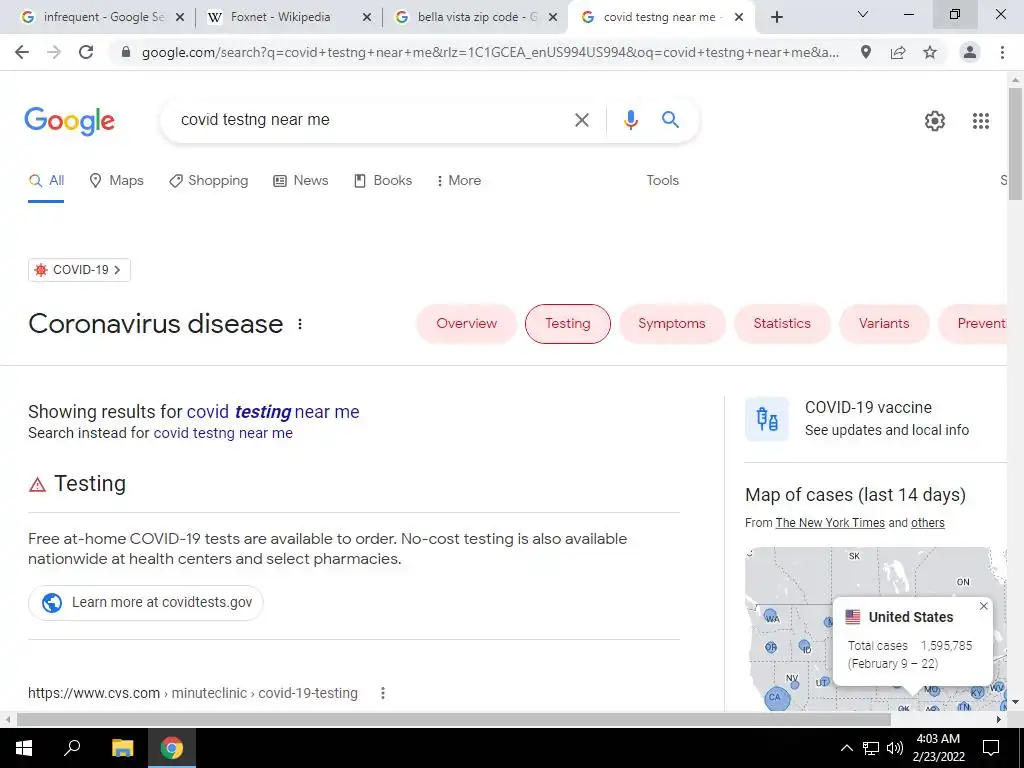The image size is (1024, 768).
Task: Open the cvs.com minuteclinic result URL
Action: click(x=193, y=693)
